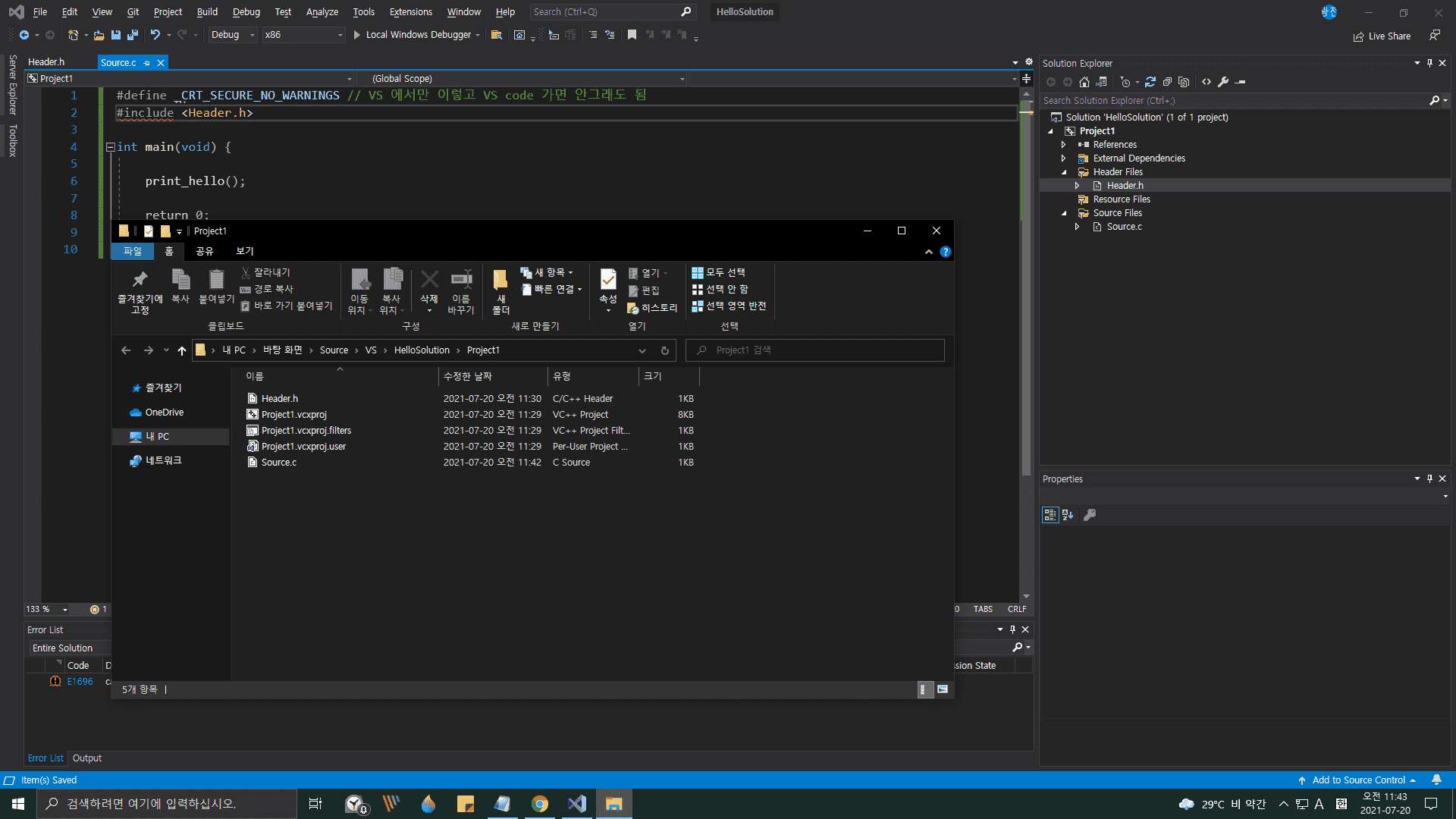Click Solution Explorer Home icon
Screen dimensions: 1456x819
coord(1084,82)
